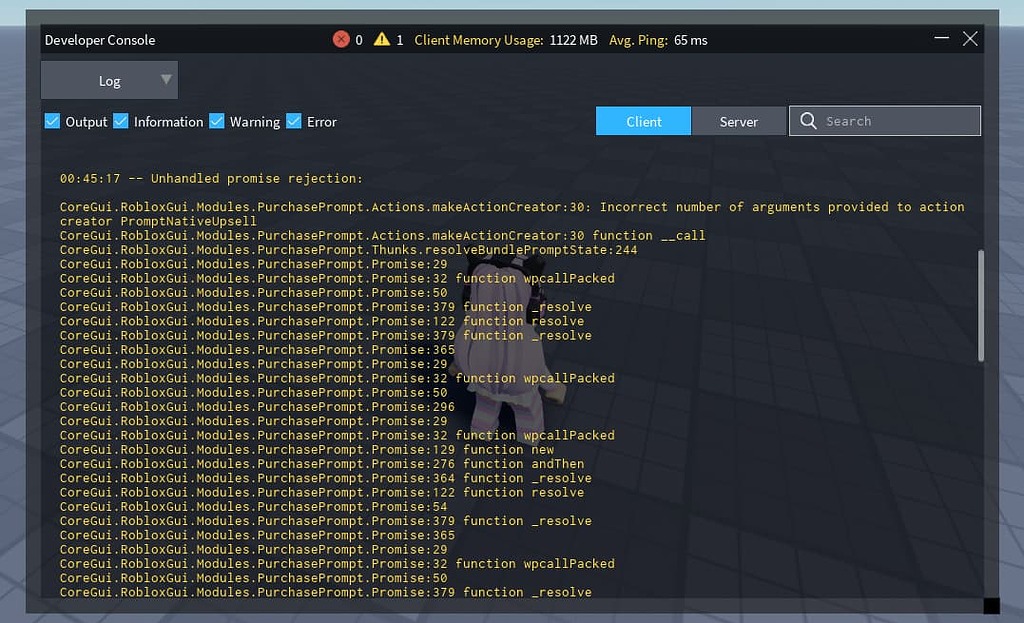Click the Log filter dropdown arrow icon
The width and height of the screenshot is (1024, 623).
(166, 80)
